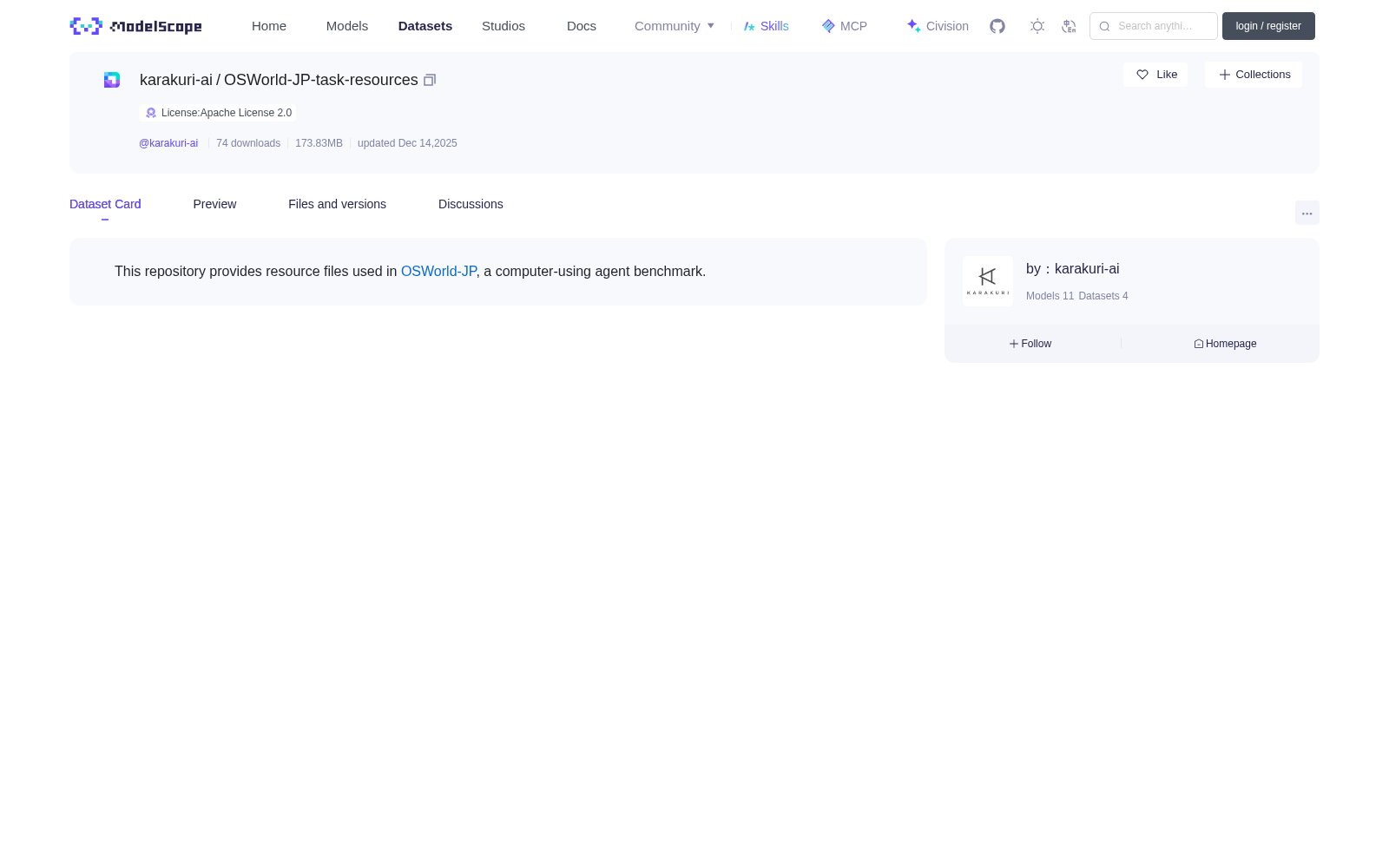Go to the Home page
Viewport: 1389px width, 868px height.
click(x=269, y=26)
